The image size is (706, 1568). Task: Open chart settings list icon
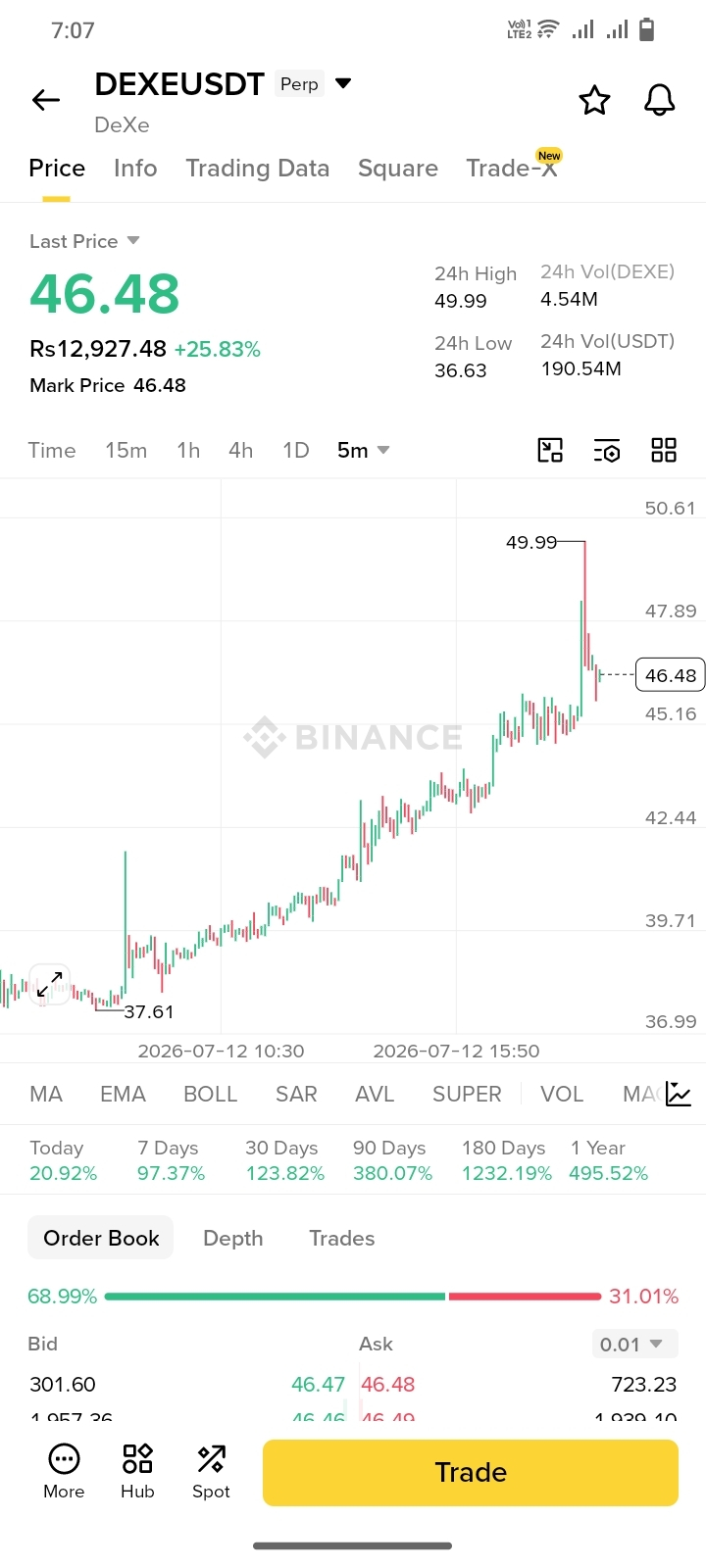tap(607, 451)
